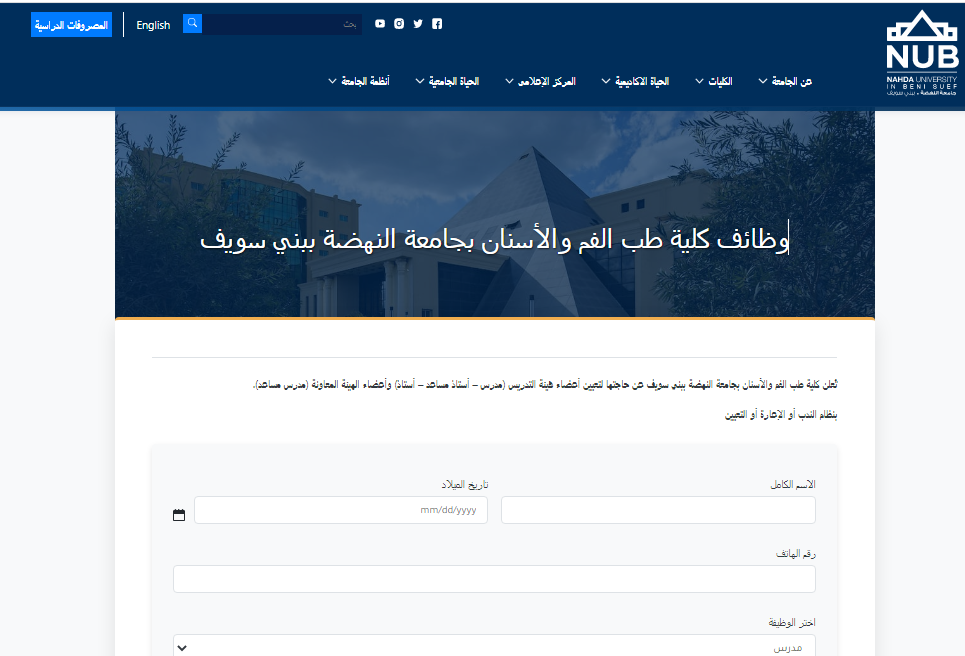This screenshot has width=965, height=656.
Task: Click the رقم الهاتف input field
Action: click(x=494, y=579)
